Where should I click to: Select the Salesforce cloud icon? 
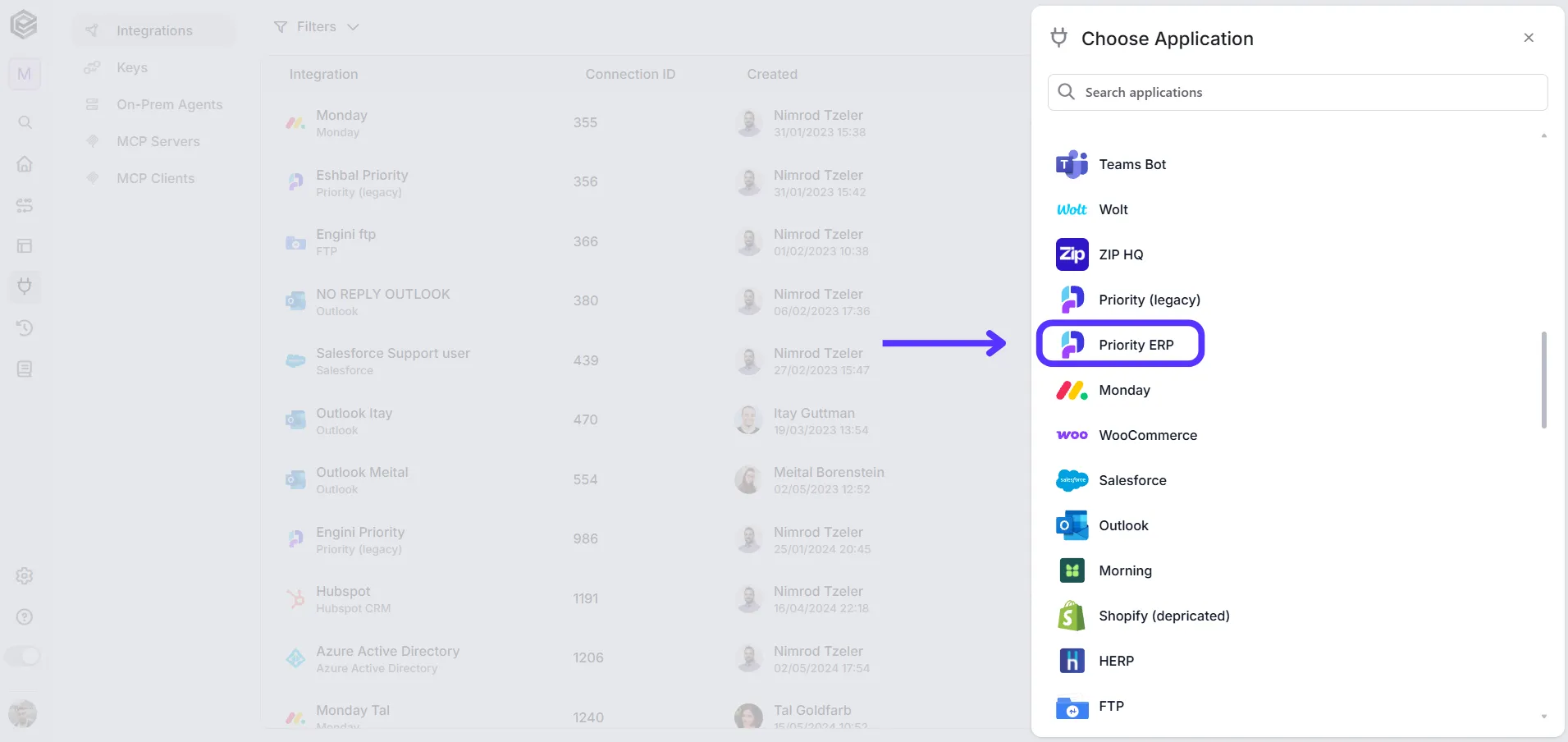1072,480
